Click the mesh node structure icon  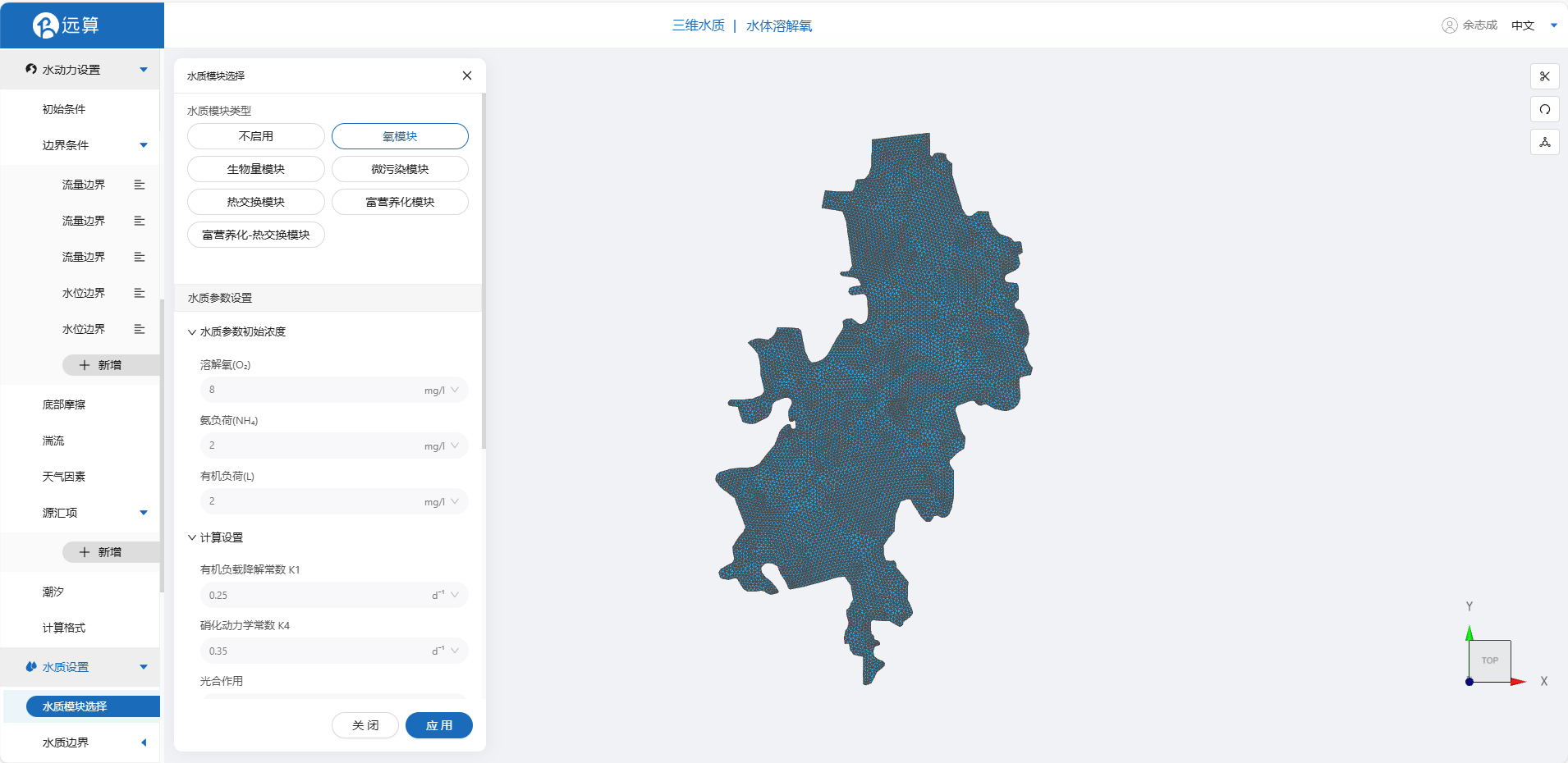1545,142
